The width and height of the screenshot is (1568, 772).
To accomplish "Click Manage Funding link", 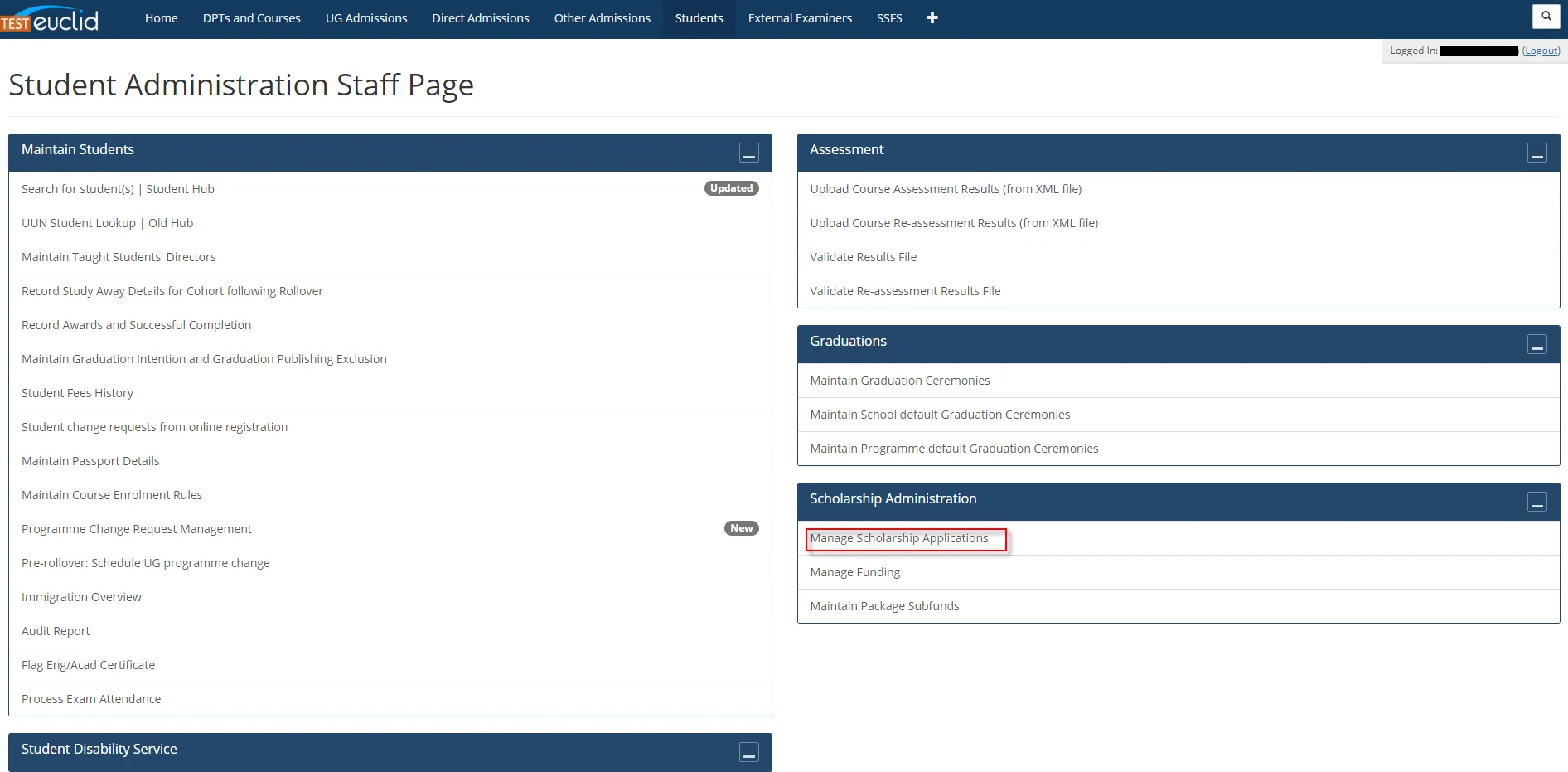I will tap(854, 572).
